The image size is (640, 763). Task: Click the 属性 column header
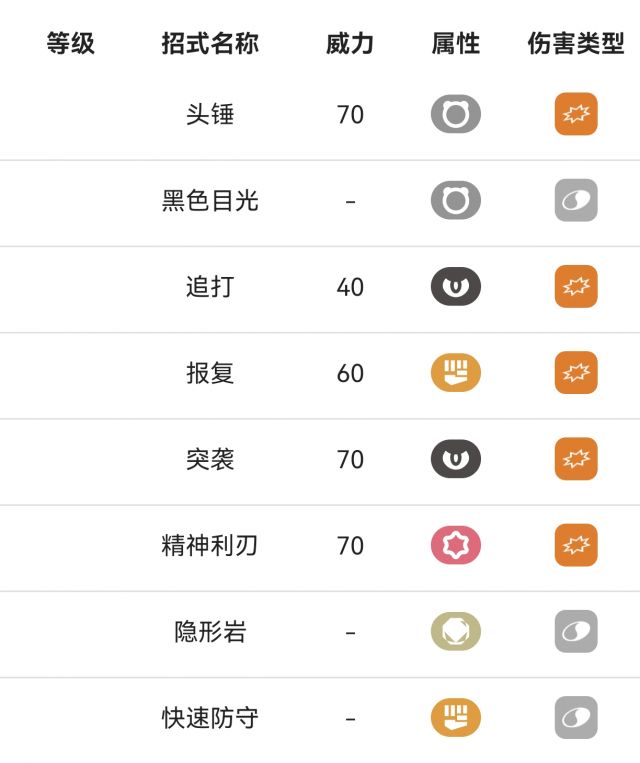pyautogui.click(x=456, y=43)
